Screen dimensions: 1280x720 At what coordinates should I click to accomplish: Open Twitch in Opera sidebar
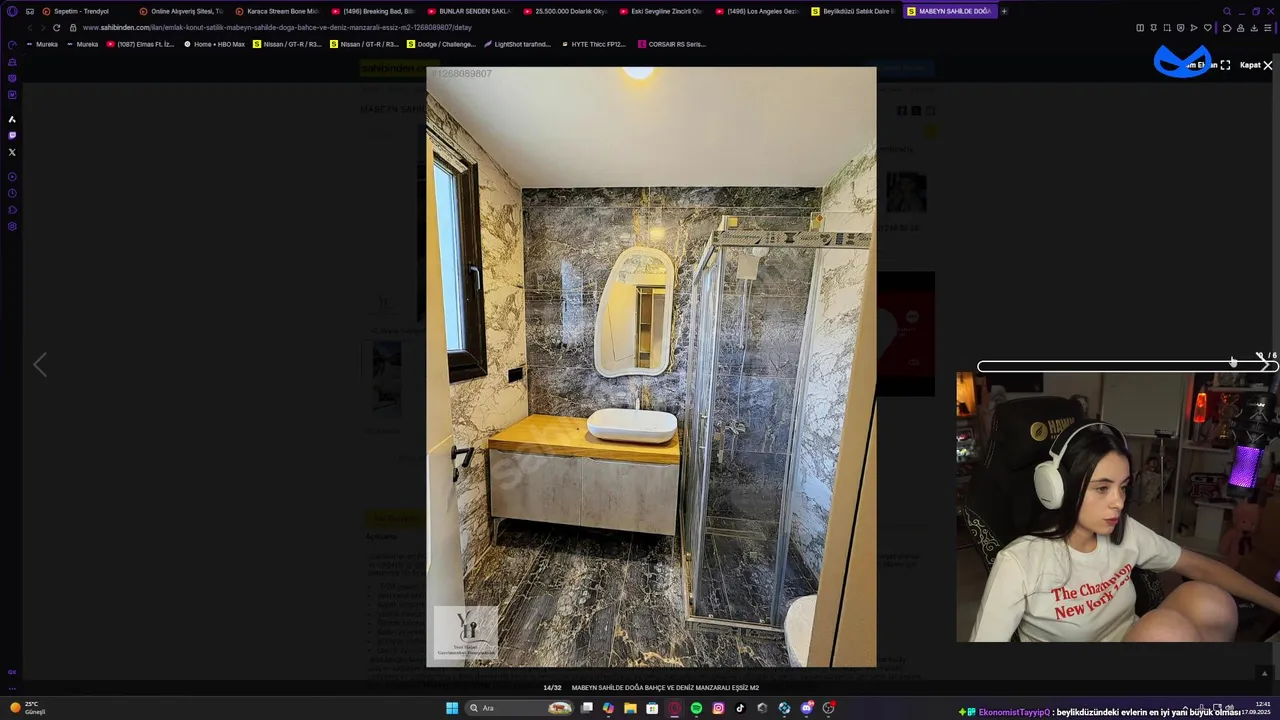(x=12, y=135)
